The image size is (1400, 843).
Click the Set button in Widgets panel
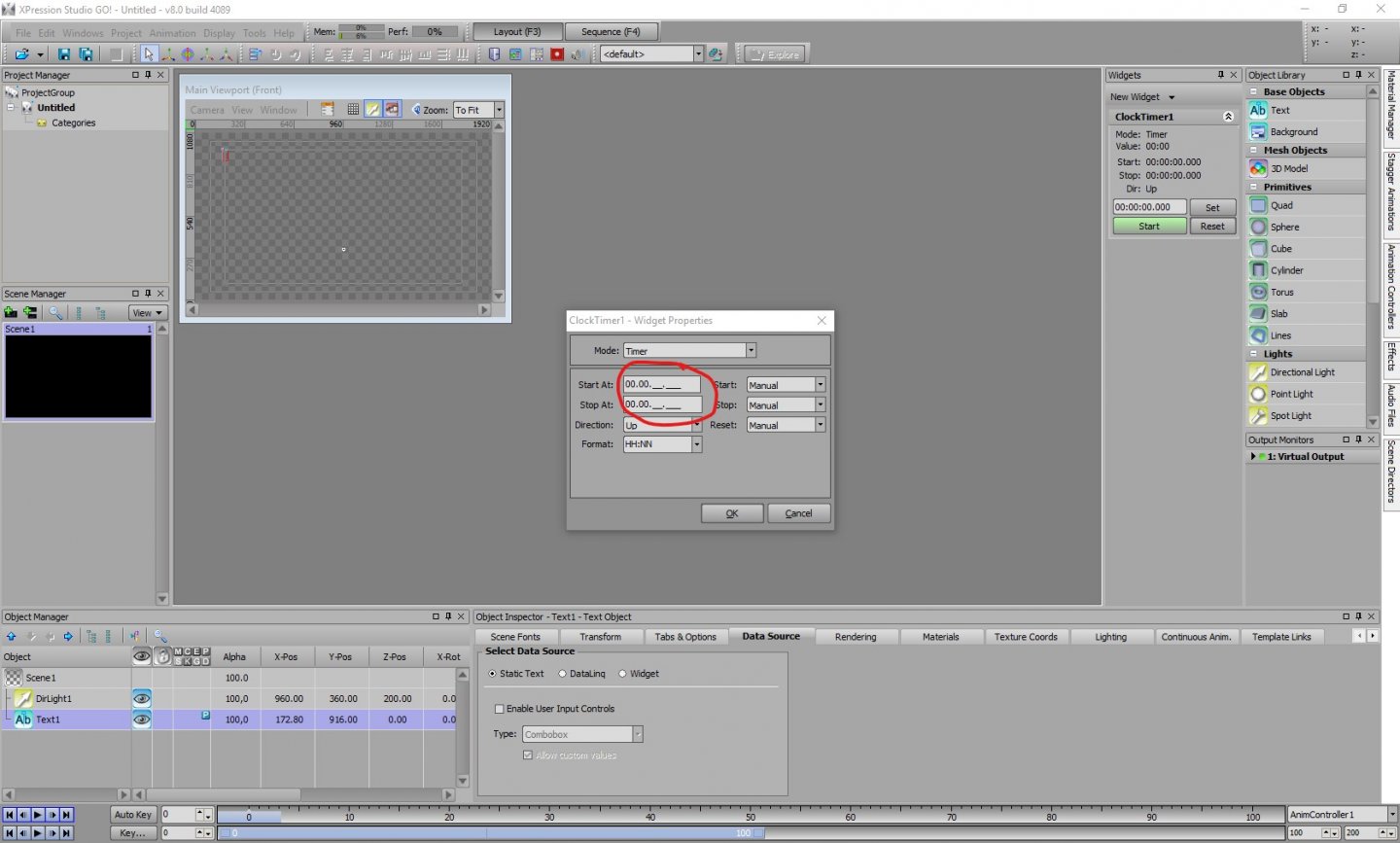coord(1212,207)
